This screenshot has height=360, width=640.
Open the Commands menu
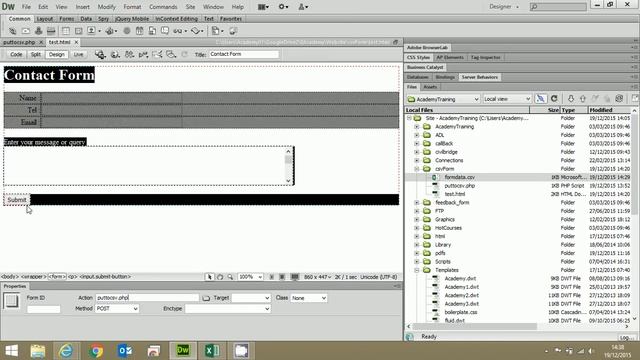click(x=163, y=7)
